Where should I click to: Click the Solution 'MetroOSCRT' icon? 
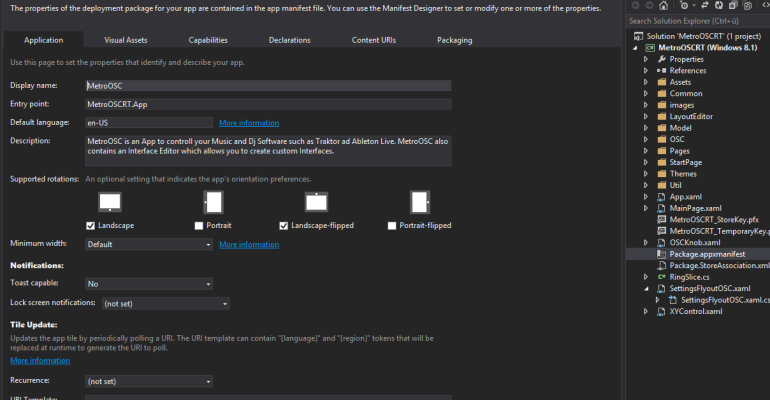[638, 36]
